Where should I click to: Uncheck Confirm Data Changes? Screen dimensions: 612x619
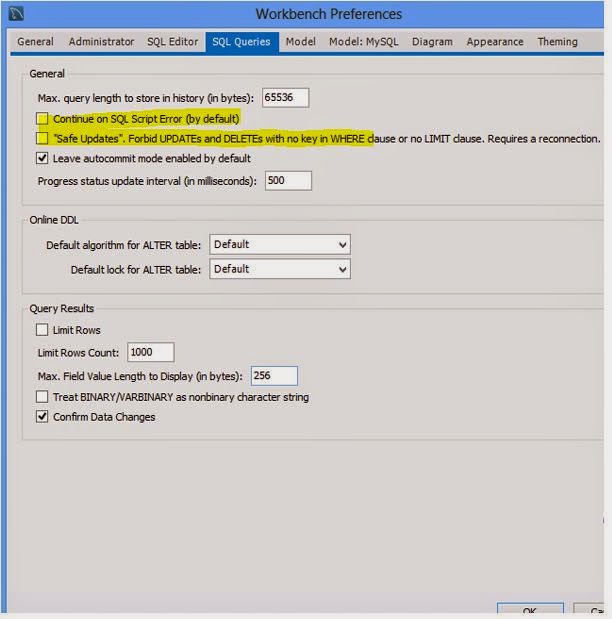[42, 416]
